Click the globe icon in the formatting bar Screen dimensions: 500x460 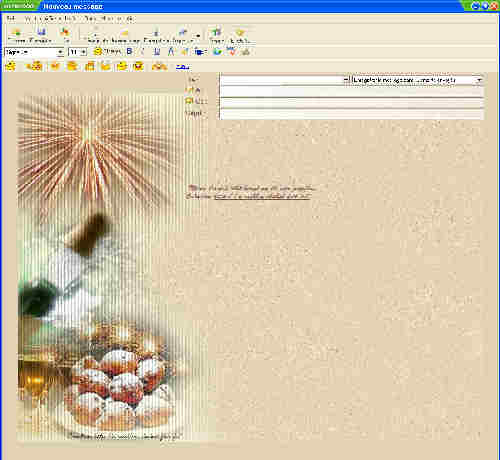(x=217, y=52)
